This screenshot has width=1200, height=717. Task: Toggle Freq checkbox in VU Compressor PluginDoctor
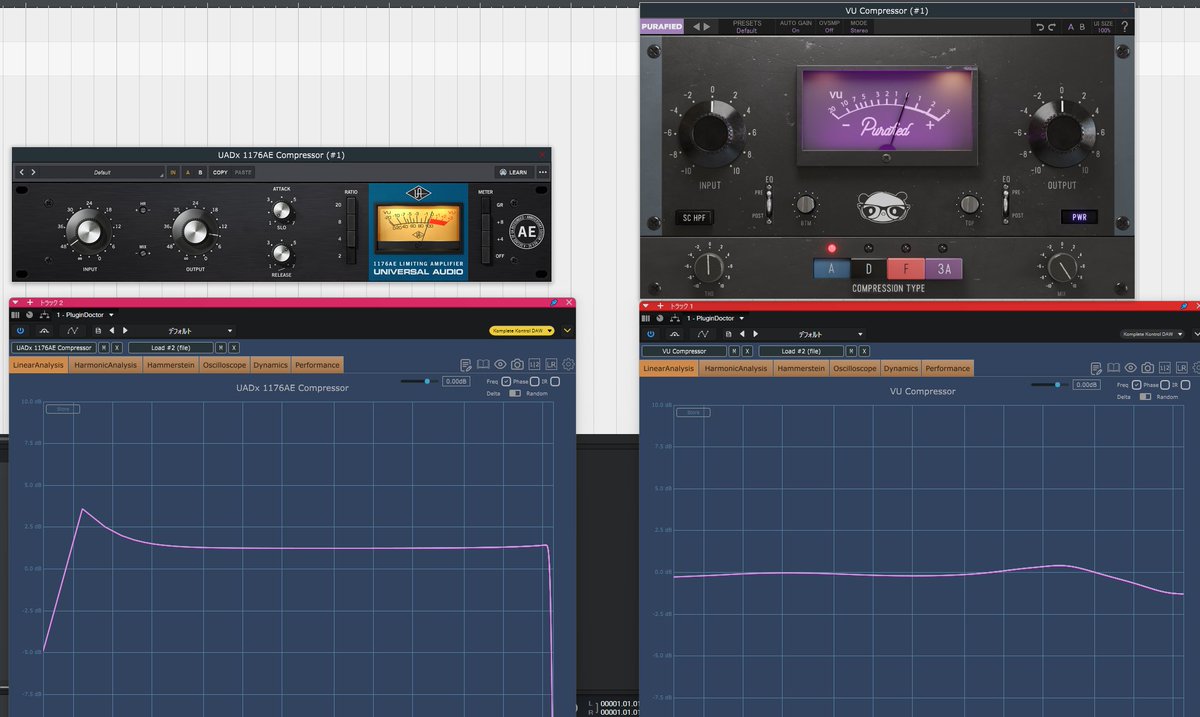point(1137,384)
